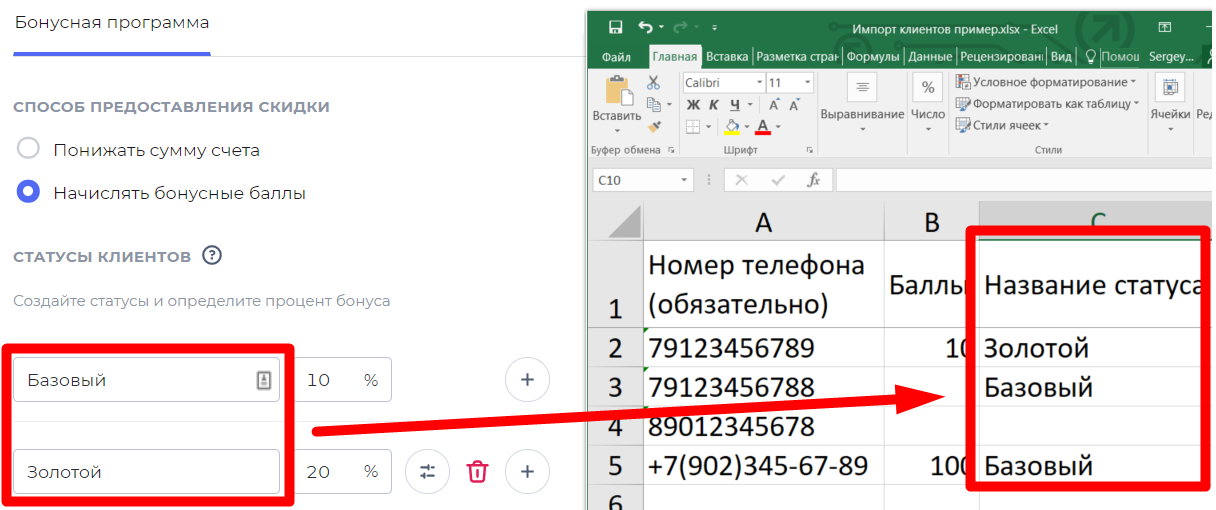
Task: Select 'Понижать сумму счета' radio option
Action: click(29, 150)
